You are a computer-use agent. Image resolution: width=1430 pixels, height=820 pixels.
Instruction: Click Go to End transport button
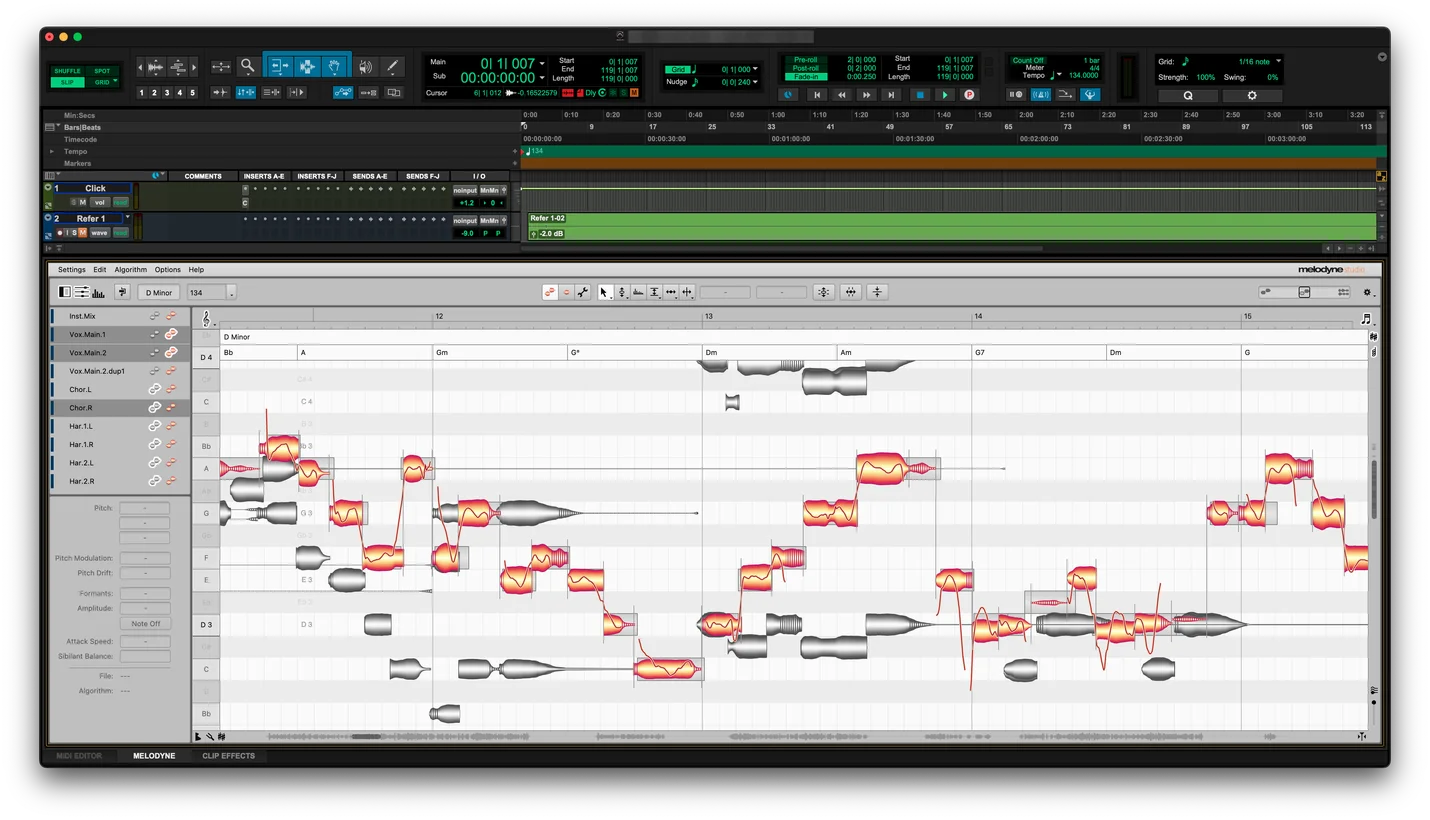891,95
